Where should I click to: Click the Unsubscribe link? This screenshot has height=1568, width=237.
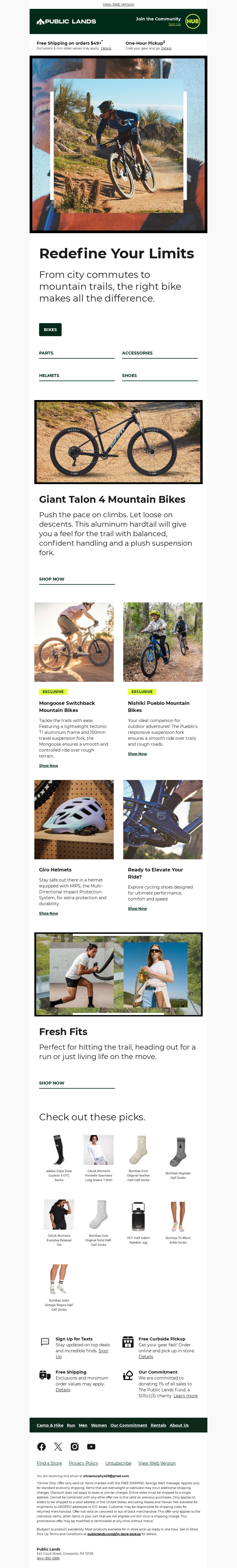pos(118,1463)
